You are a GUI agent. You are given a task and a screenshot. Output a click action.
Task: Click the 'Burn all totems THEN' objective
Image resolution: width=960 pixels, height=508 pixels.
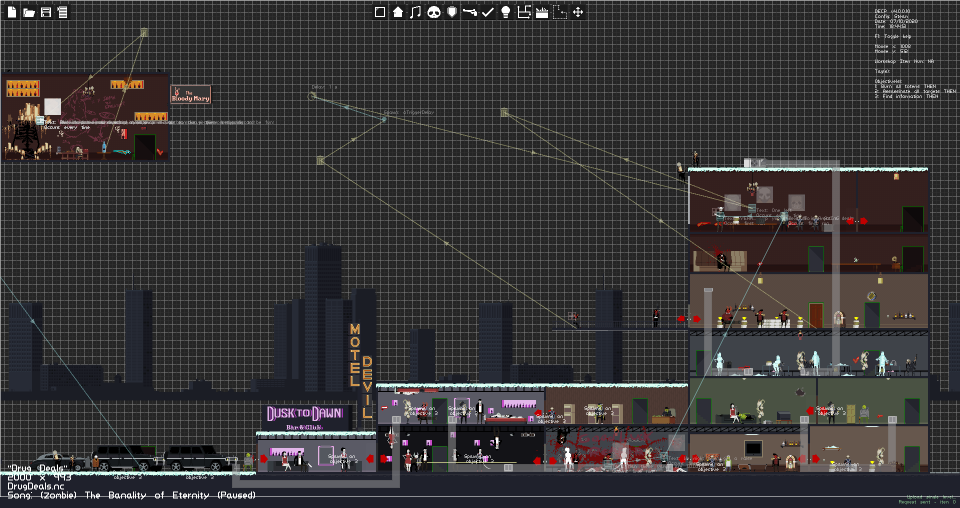coord(905,86)
